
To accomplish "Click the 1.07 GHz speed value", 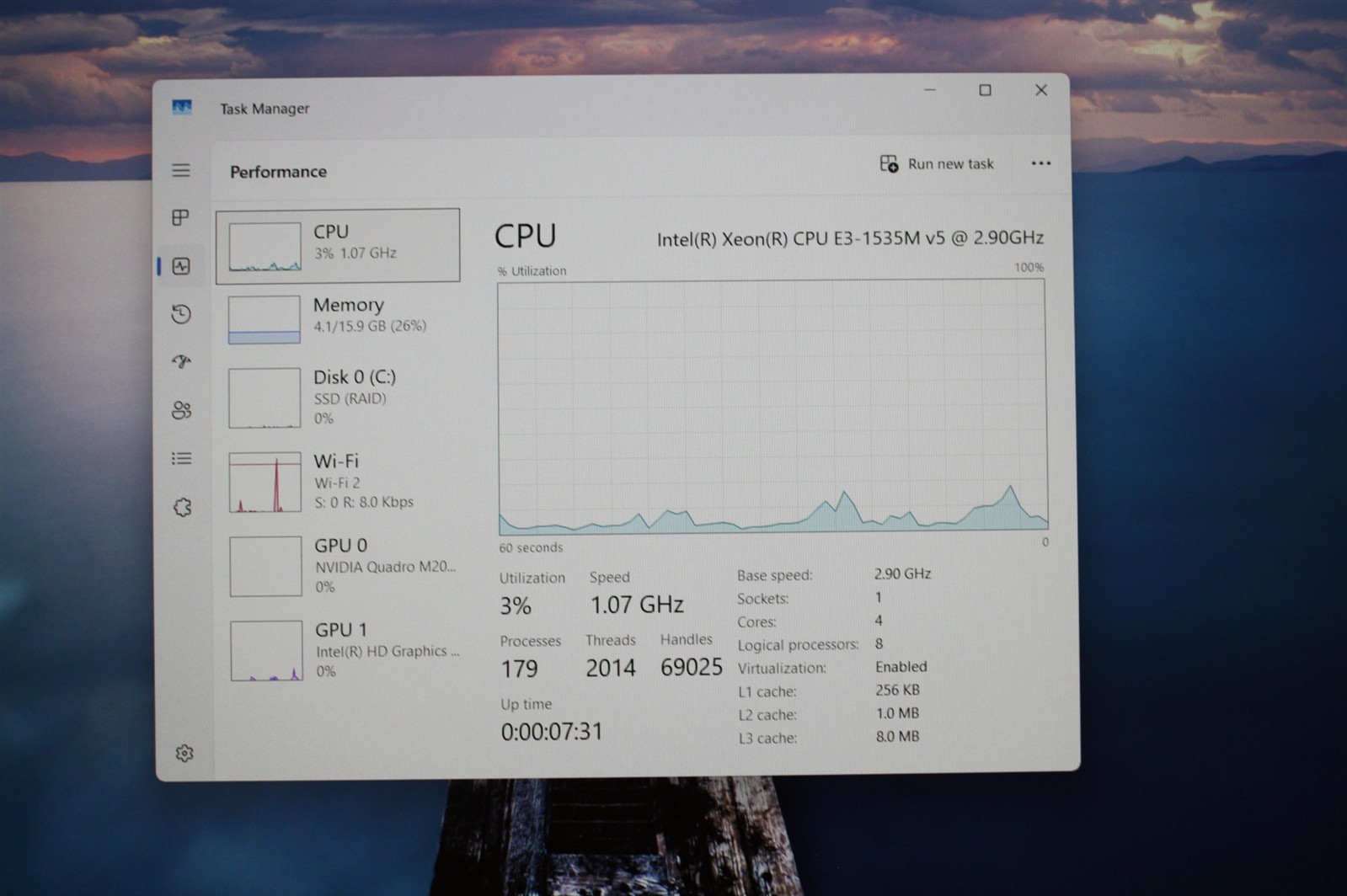I will click(637, 605).
